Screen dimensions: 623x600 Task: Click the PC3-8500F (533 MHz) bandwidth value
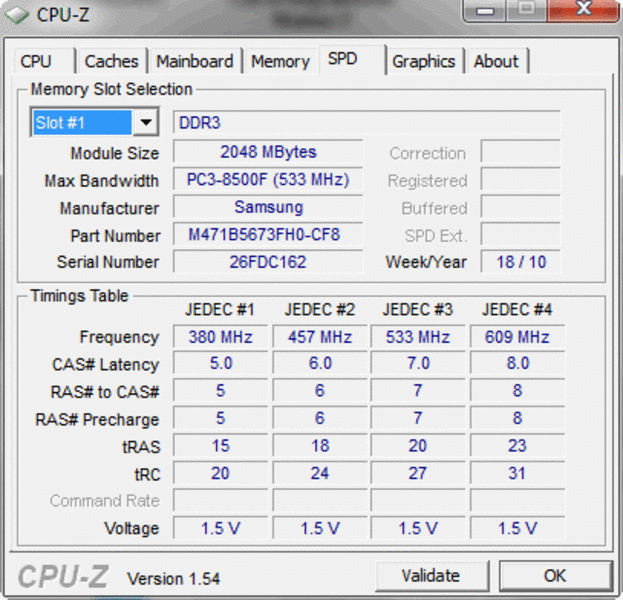(x=268, y=180)
